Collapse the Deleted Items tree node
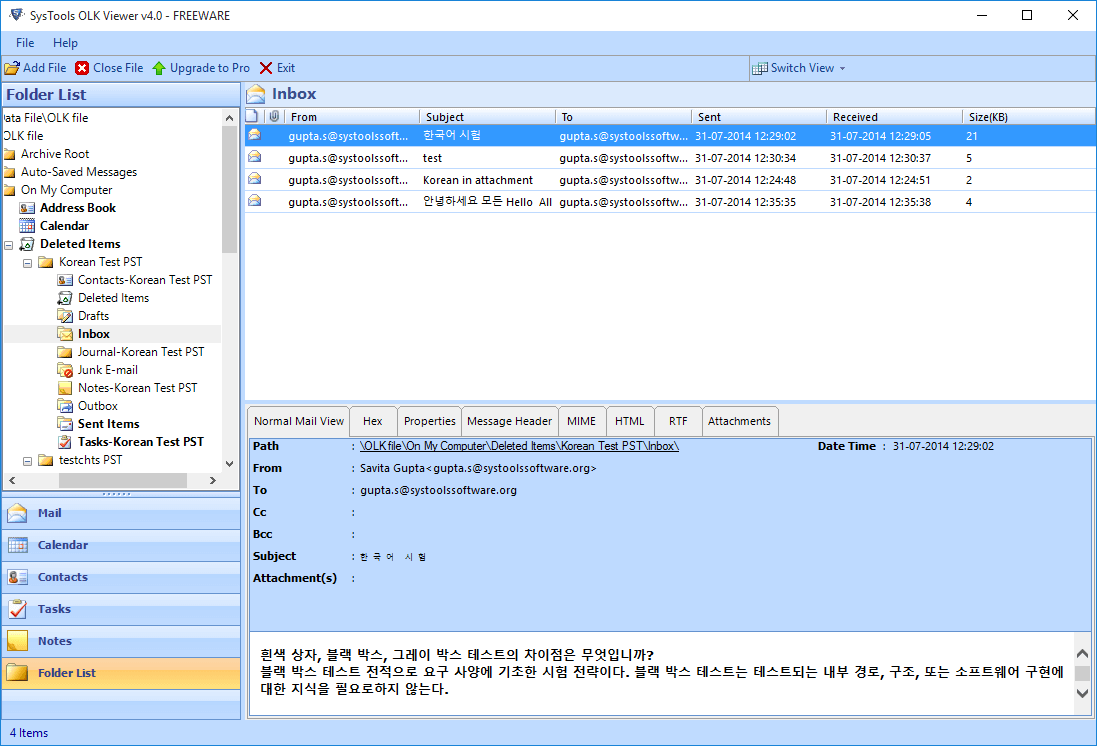The height and width of the screenshot is (746, 1097). pyautogui.click(x=9, y=245)
